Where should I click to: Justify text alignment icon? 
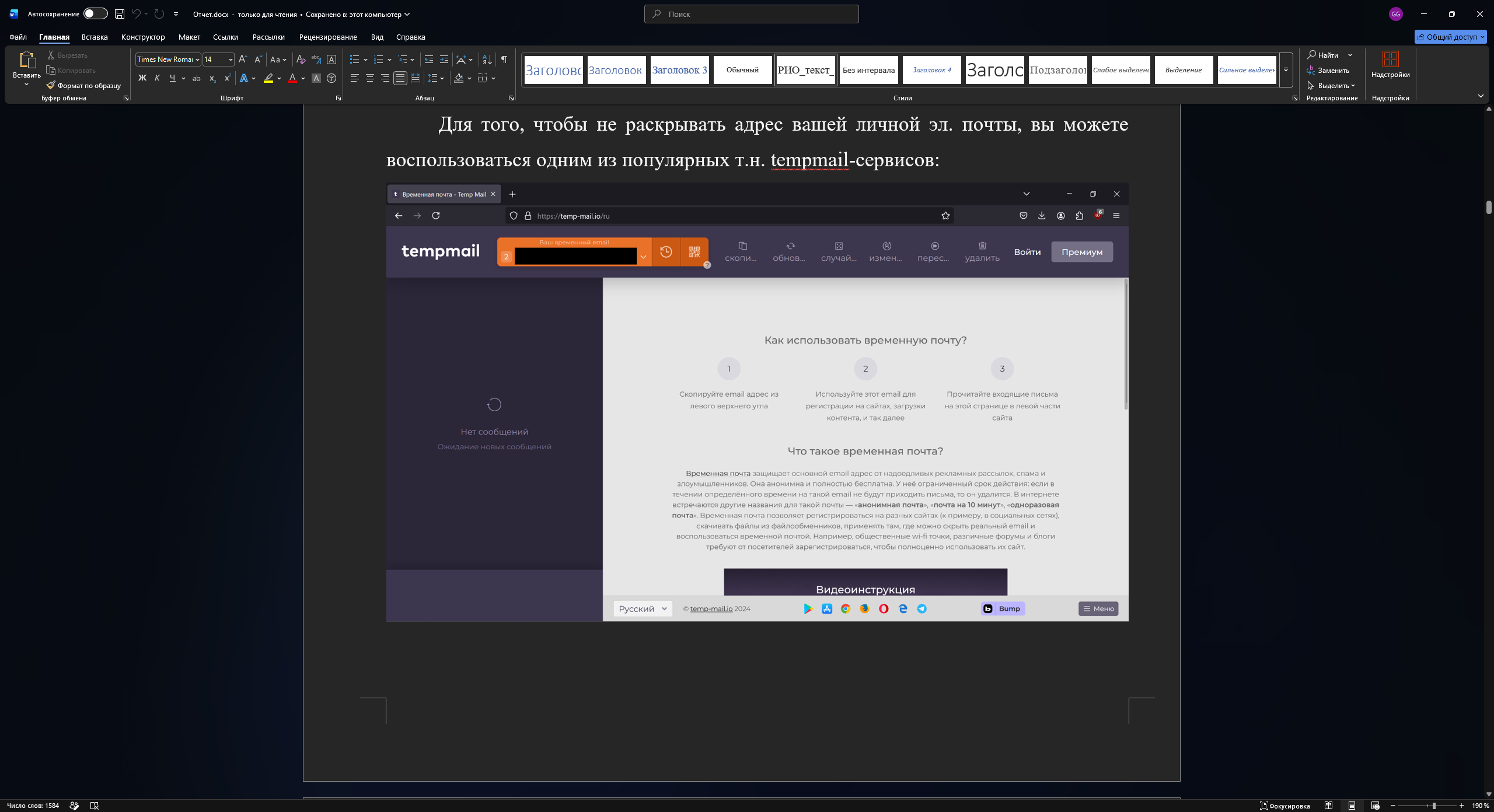(x=400, y=78)
